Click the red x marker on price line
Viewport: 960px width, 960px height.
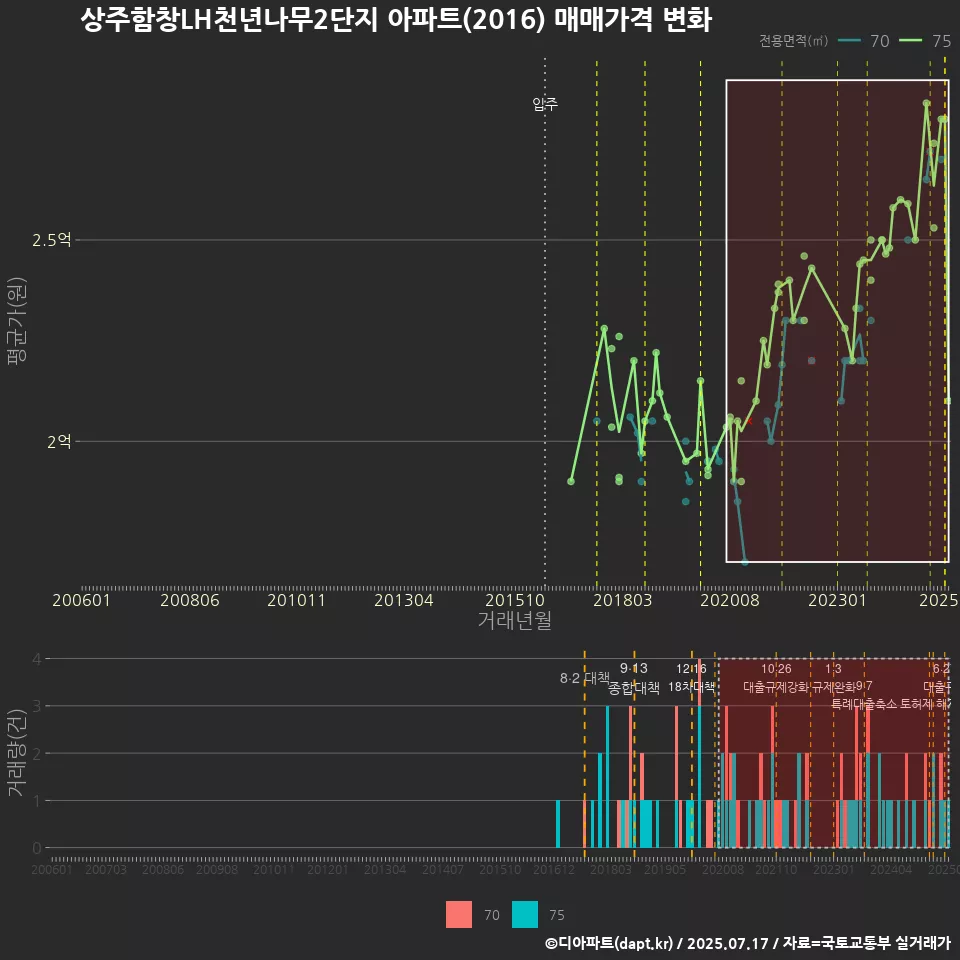click(748, 421)
